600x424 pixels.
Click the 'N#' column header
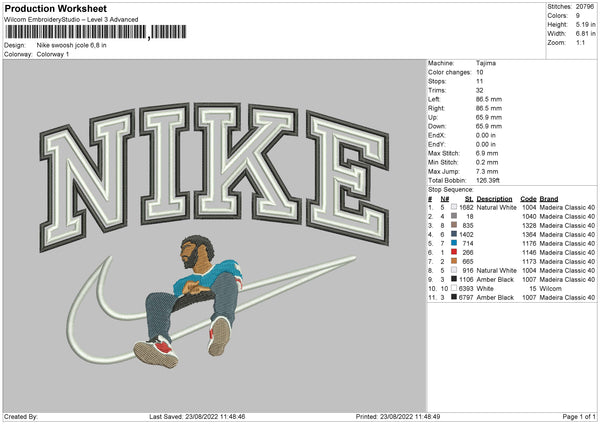click(x=445, y=199)
